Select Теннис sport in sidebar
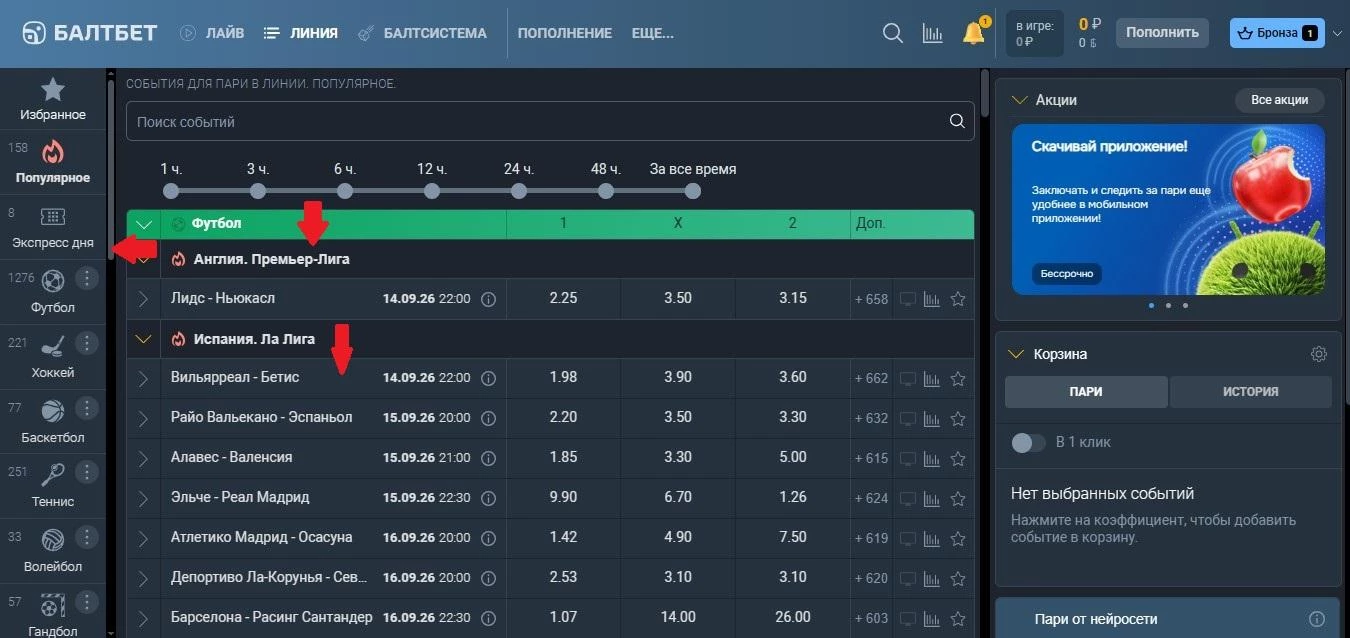This screenshot has height=638, width=1350. (x=52, y=474)
